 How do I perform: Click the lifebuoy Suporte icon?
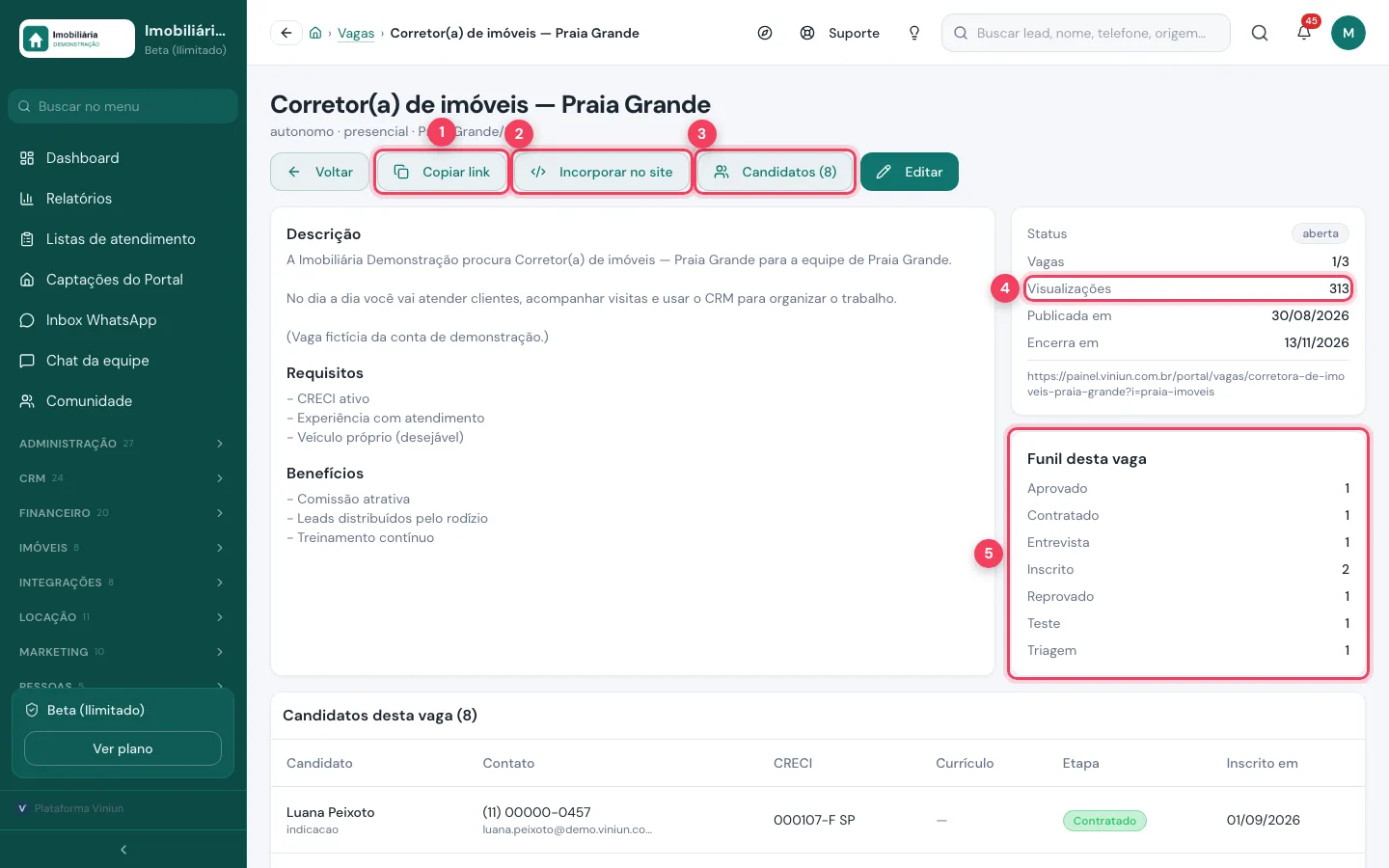click(807, 33)
